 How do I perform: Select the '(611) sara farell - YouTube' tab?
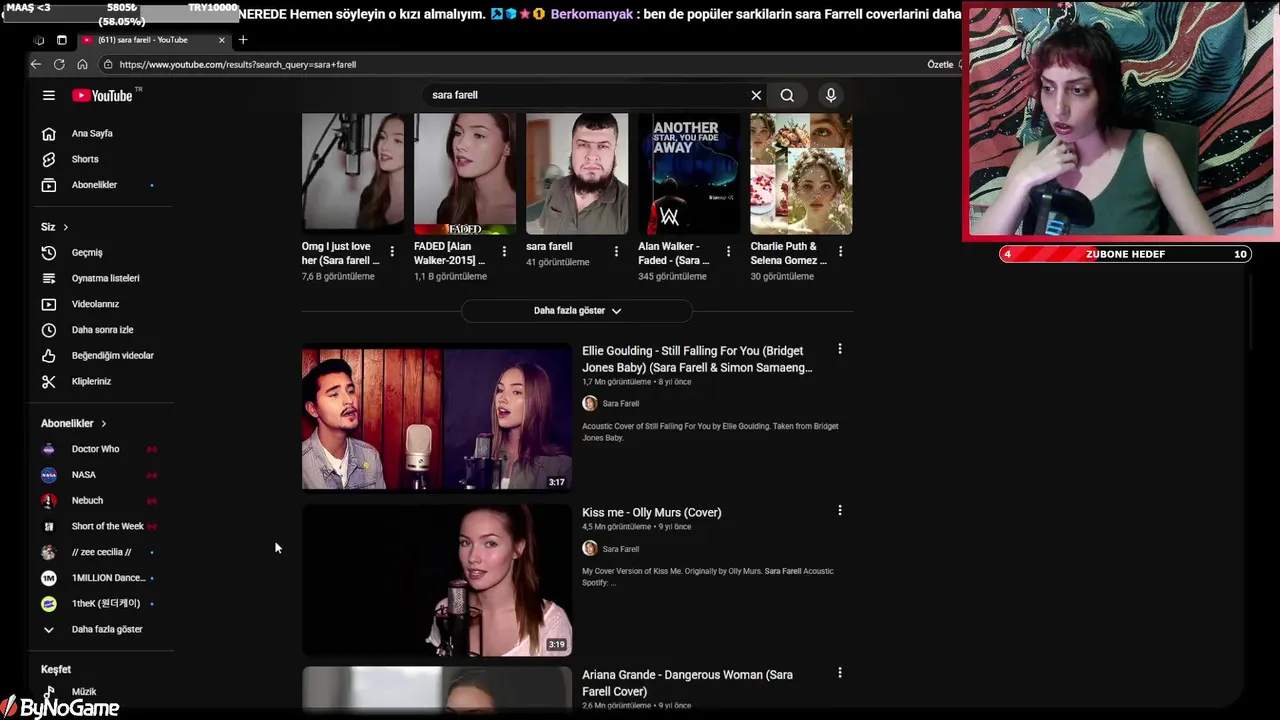(x=153, y=40)
